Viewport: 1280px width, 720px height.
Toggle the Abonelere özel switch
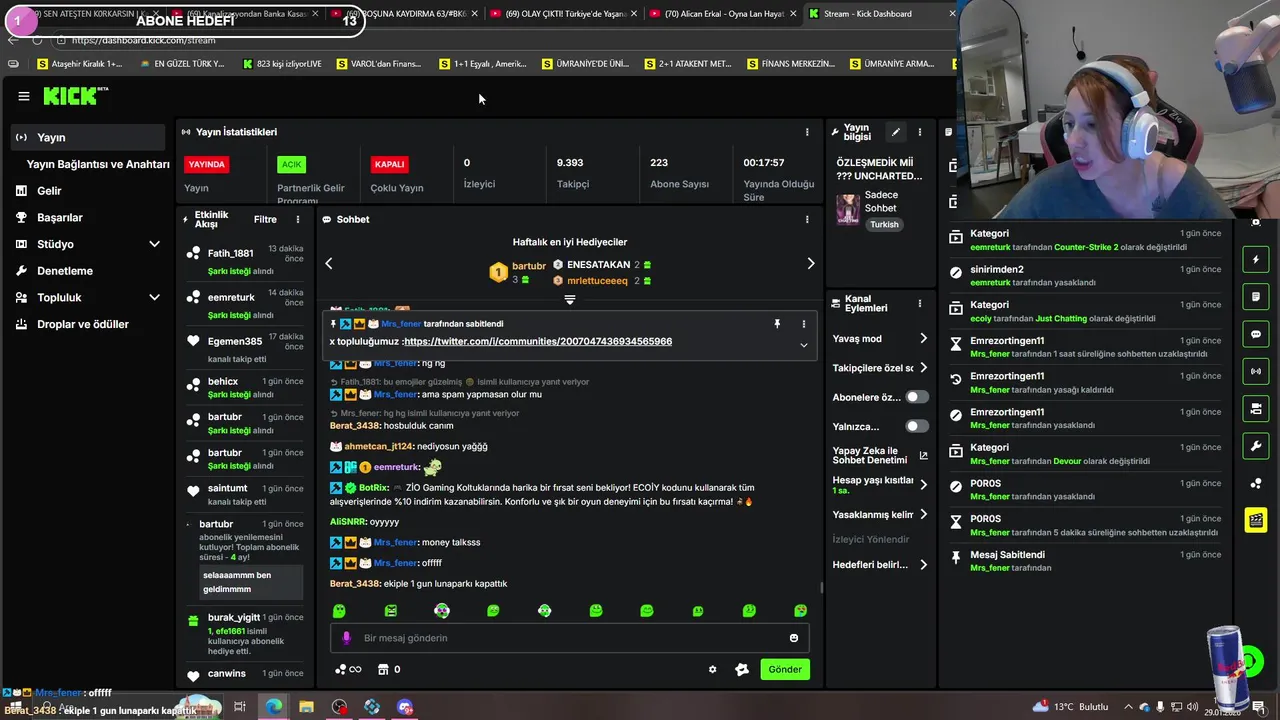(917, 397)
